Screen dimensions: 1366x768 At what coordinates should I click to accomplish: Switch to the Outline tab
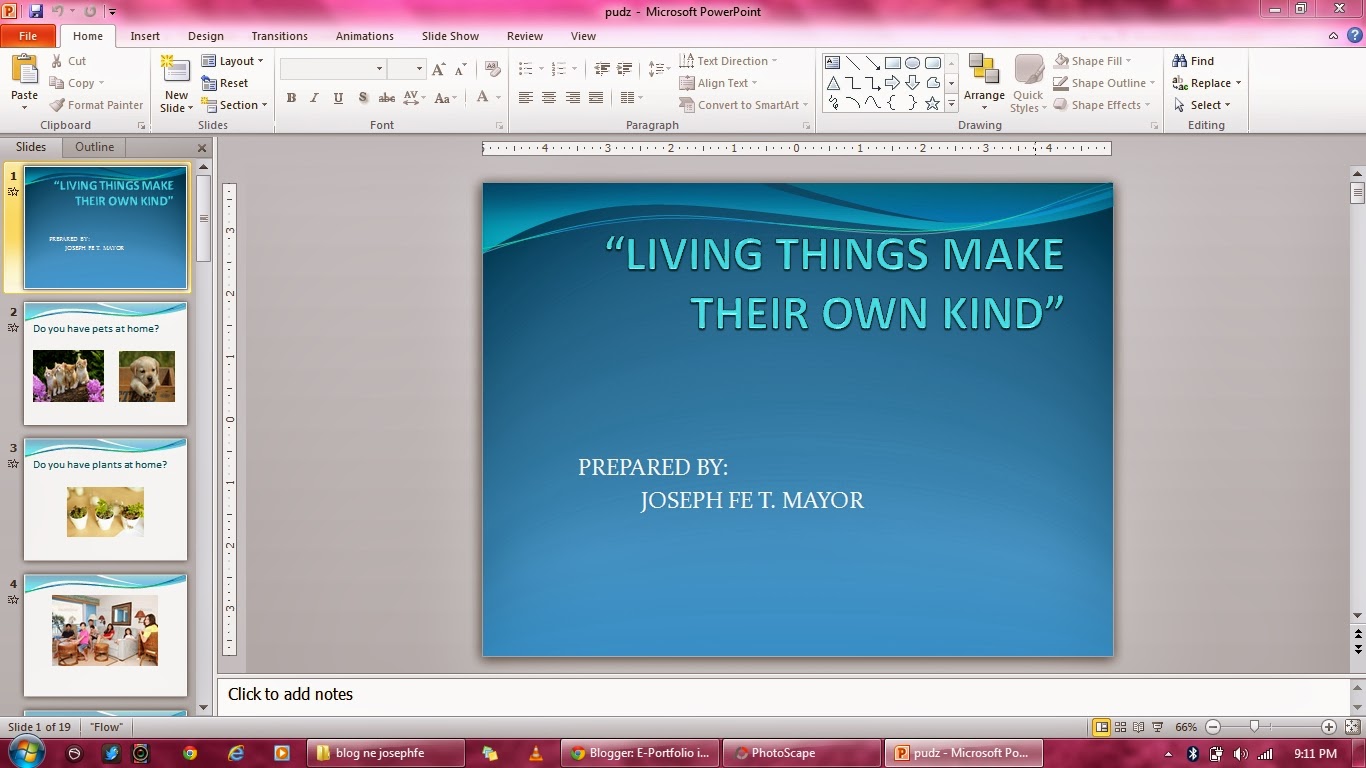point(93,147)
